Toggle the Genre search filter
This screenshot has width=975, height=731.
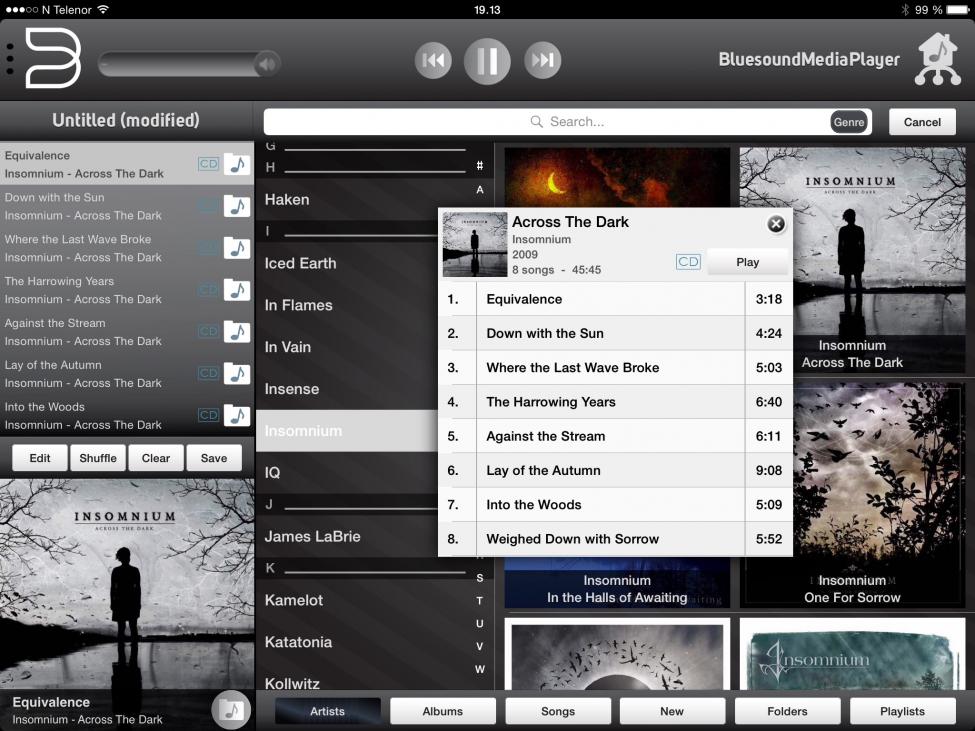click(x=849, y=122)
